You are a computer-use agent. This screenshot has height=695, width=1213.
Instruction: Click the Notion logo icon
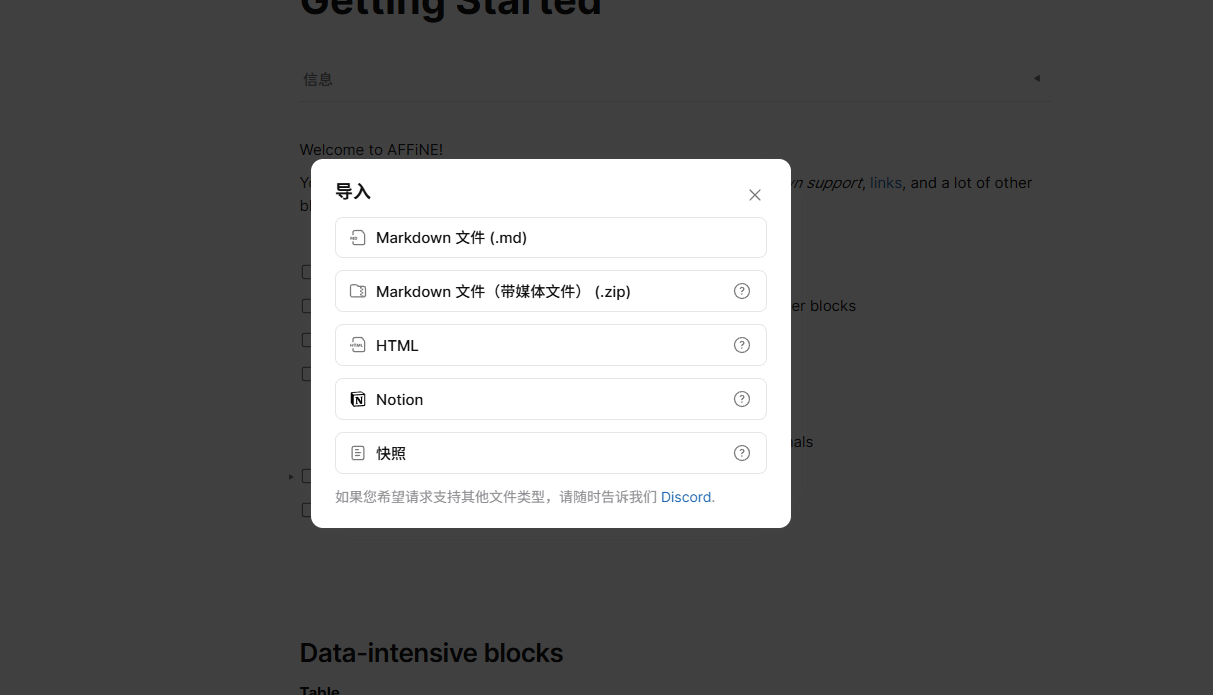click(357, 400)
